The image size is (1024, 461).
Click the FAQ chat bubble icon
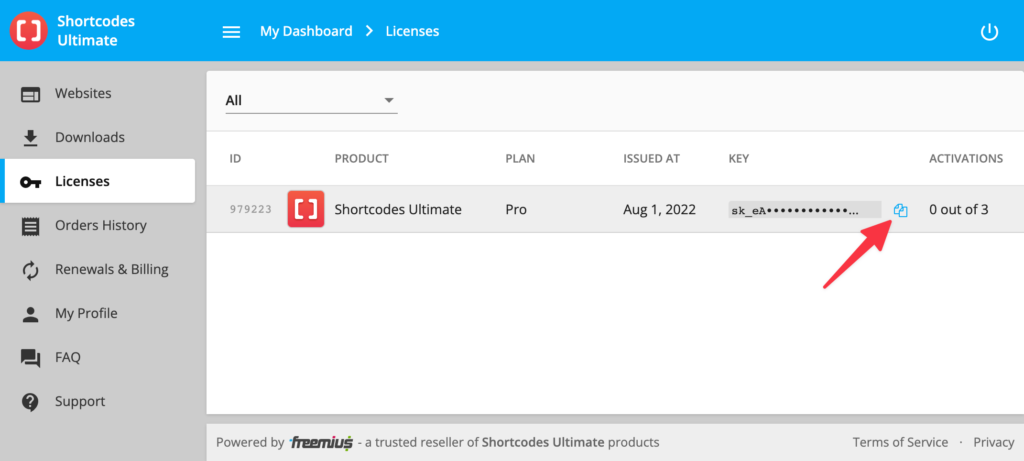click(31, 358)
